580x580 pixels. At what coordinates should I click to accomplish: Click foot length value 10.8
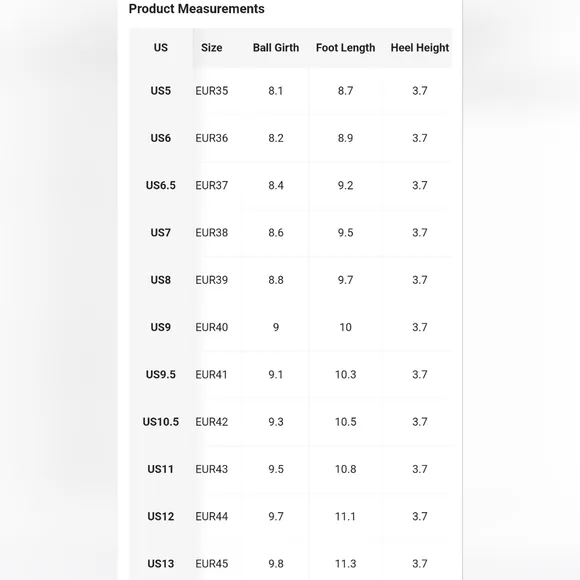tap(345, 469)
